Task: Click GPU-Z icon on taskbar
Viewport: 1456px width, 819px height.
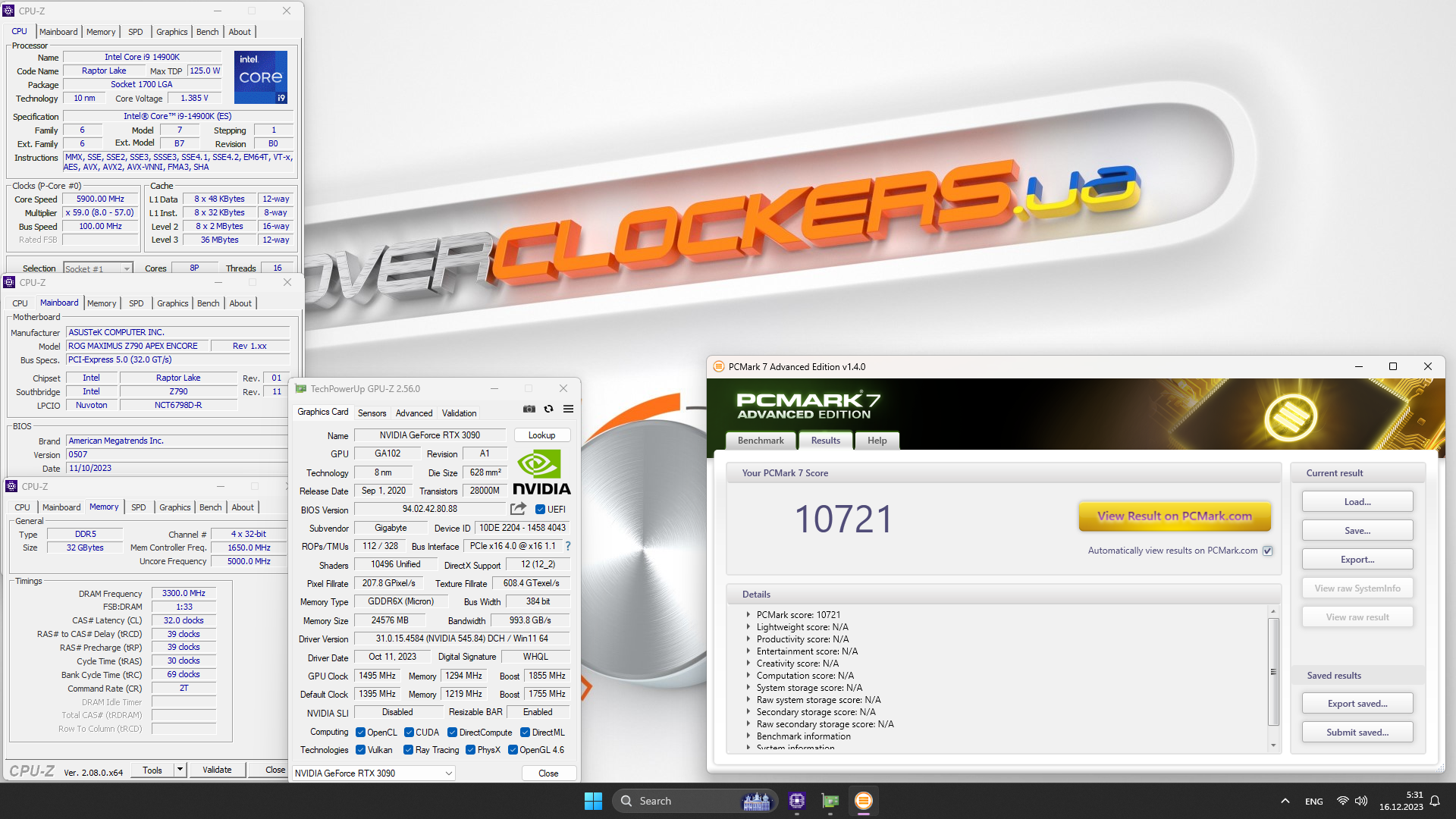Action: point(830,801)
